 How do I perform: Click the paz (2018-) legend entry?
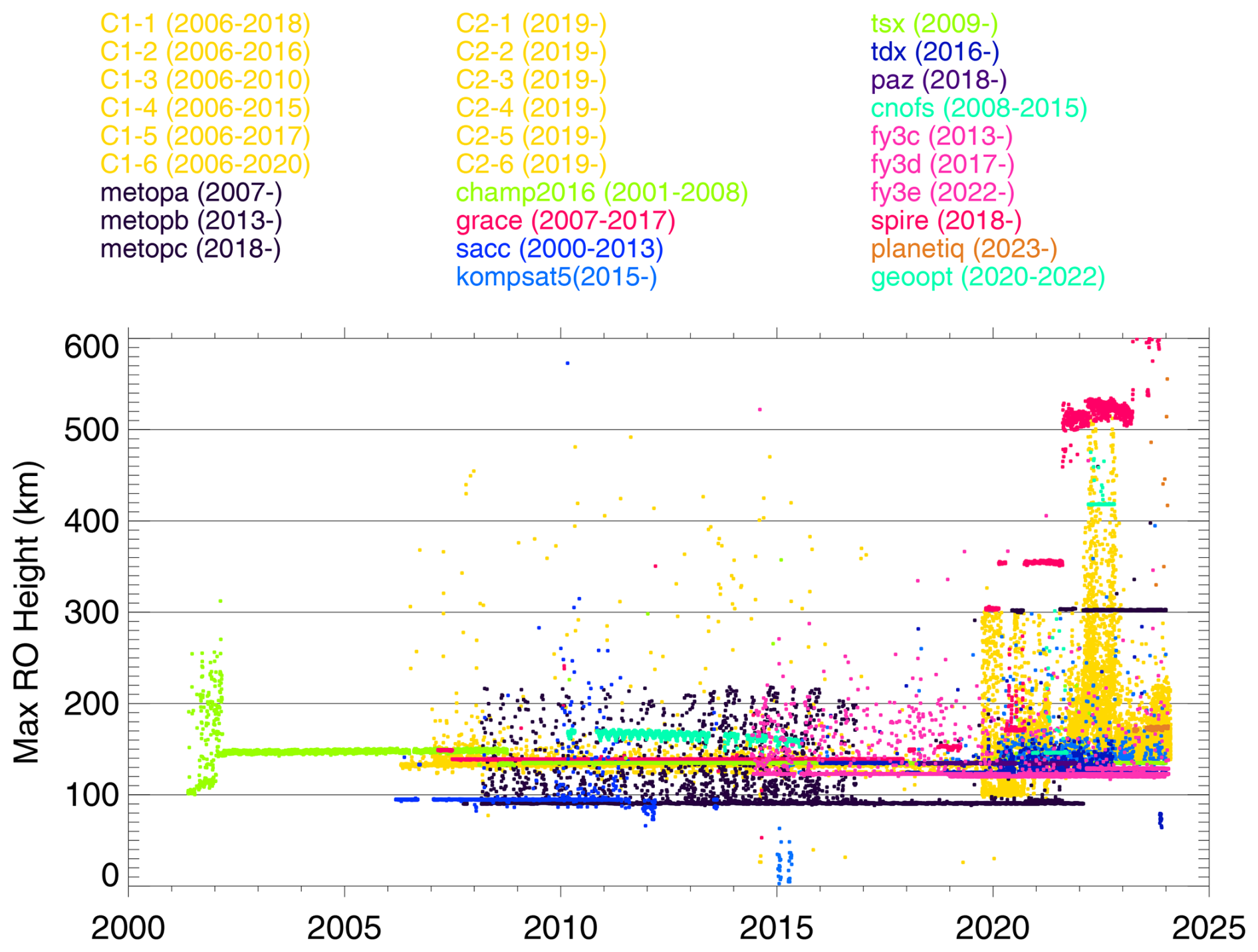(x=938, y=80)
